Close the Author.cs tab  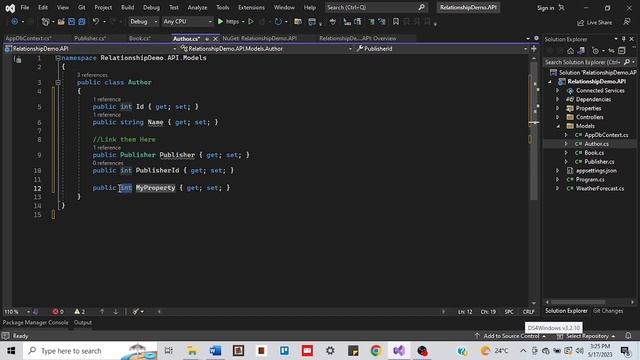[x=216, y=38]
